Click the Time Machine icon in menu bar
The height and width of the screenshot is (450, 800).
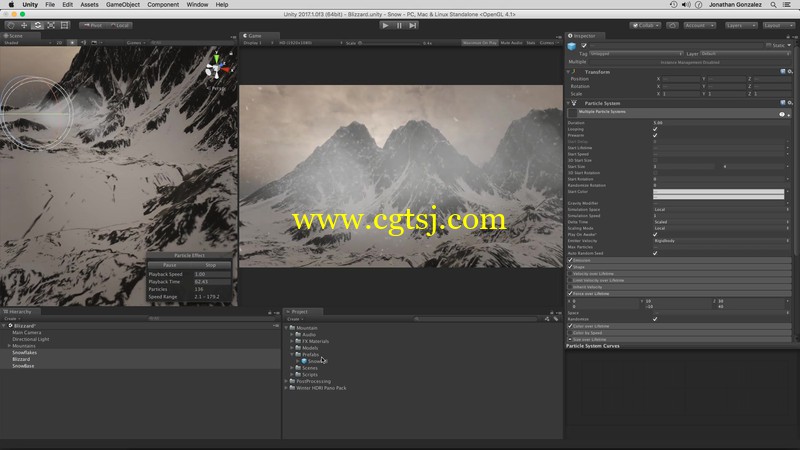click(673, 5)
